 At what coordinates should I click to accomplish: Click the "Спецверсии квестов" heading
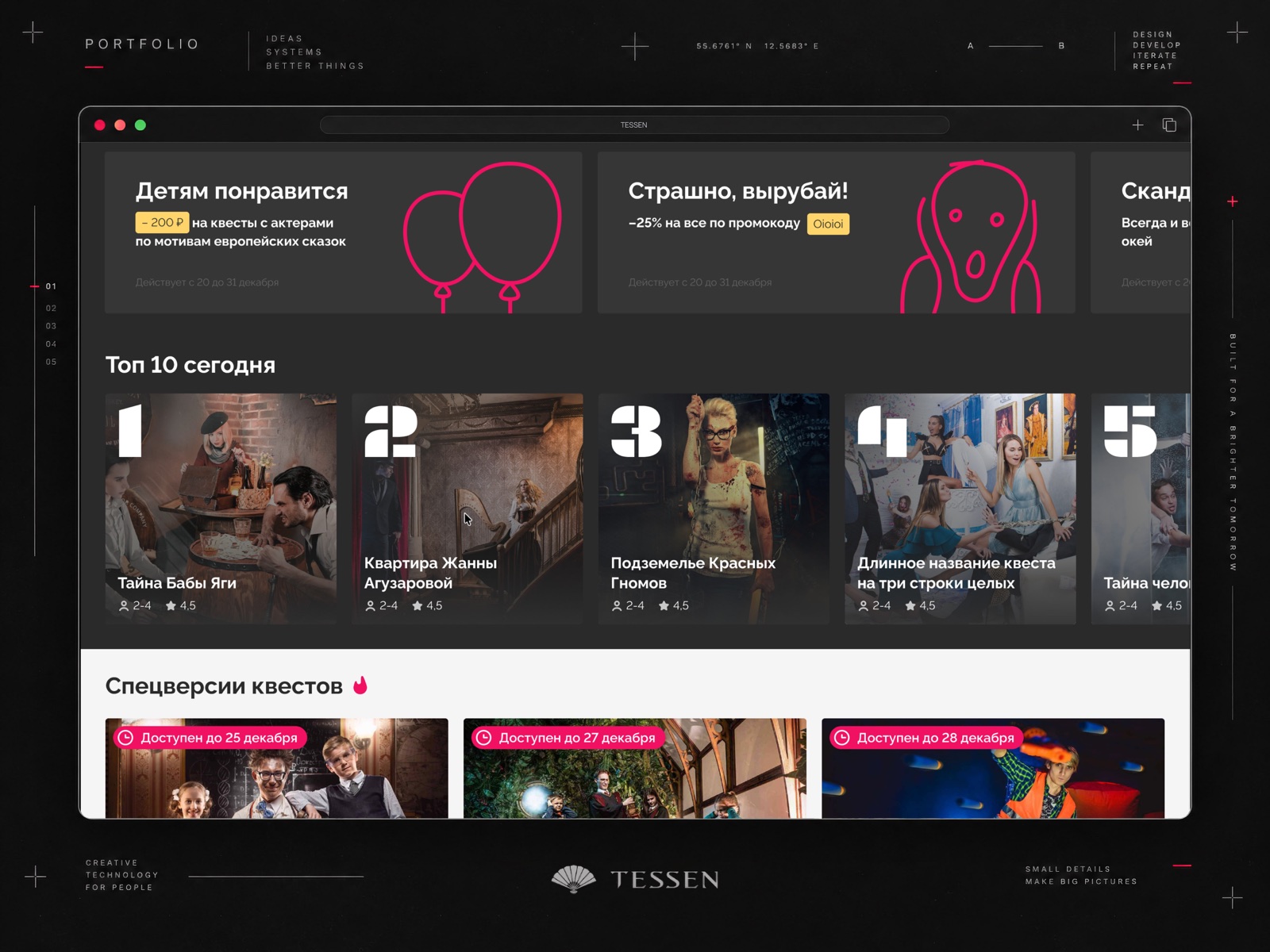(x=224, y=686)
